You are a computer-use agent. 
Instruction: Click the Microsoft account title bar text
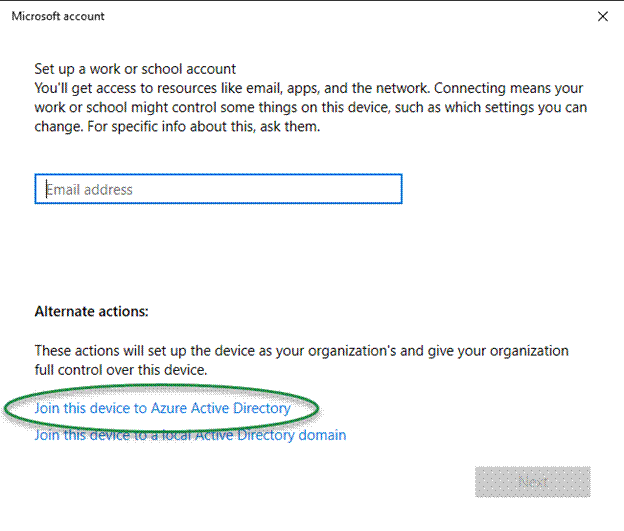[x=58, y=16]
